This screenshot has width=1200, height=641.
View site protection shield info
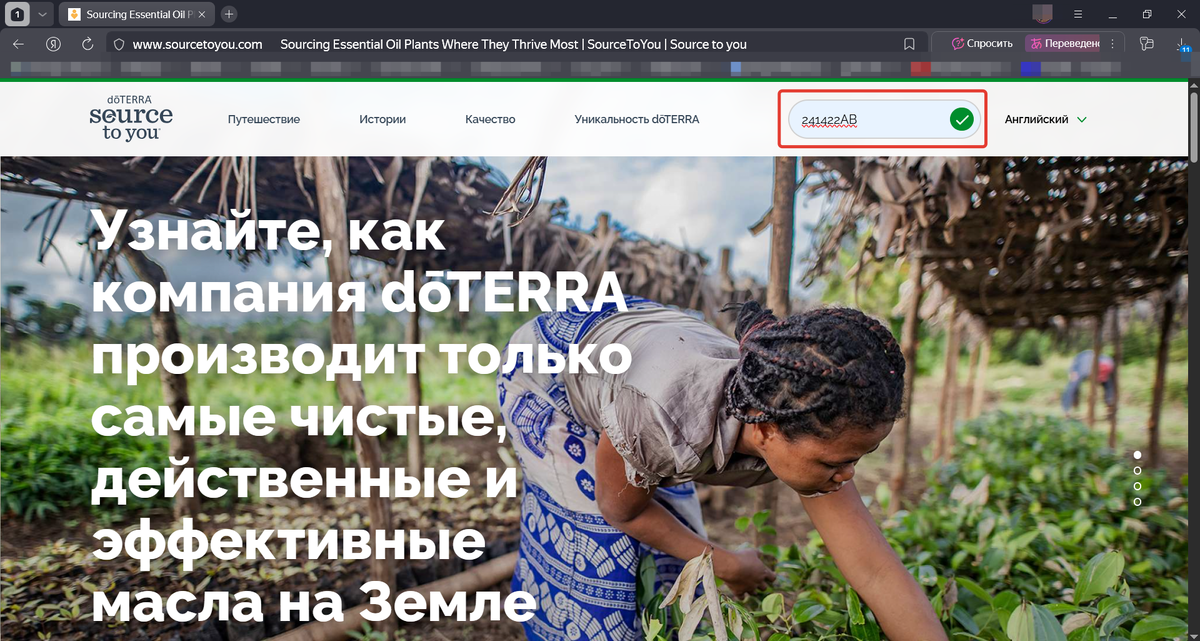[x=118, y=44]
